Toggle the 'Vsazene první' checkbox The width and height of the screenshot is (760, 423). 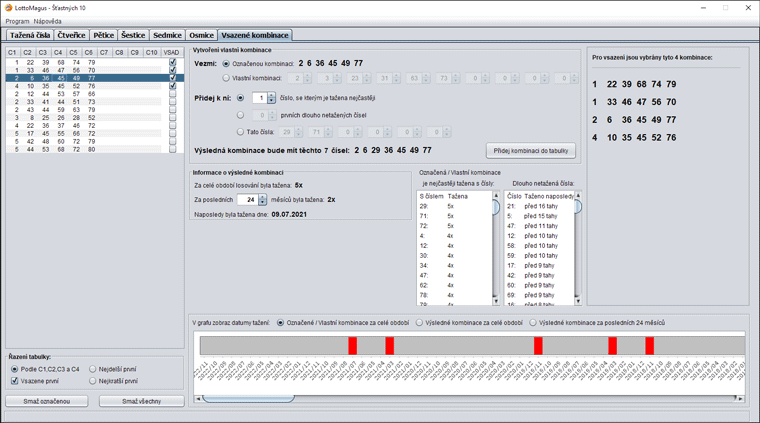coord(15,381)
